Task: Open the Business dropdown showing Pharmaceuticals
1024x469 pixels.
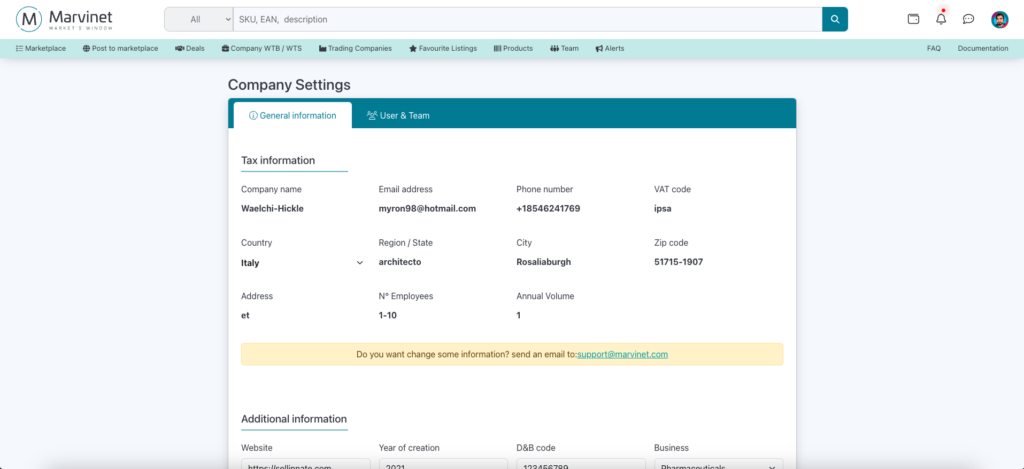Action: click(717, 466)
